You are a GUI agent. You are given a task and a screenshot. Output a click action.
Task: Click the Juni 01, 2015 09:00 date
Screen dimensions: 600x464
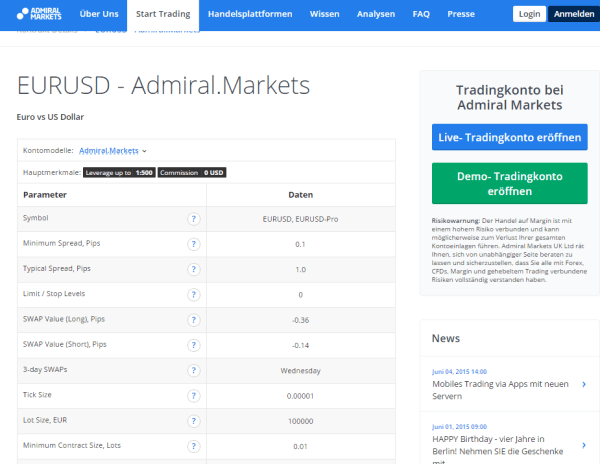460,427
